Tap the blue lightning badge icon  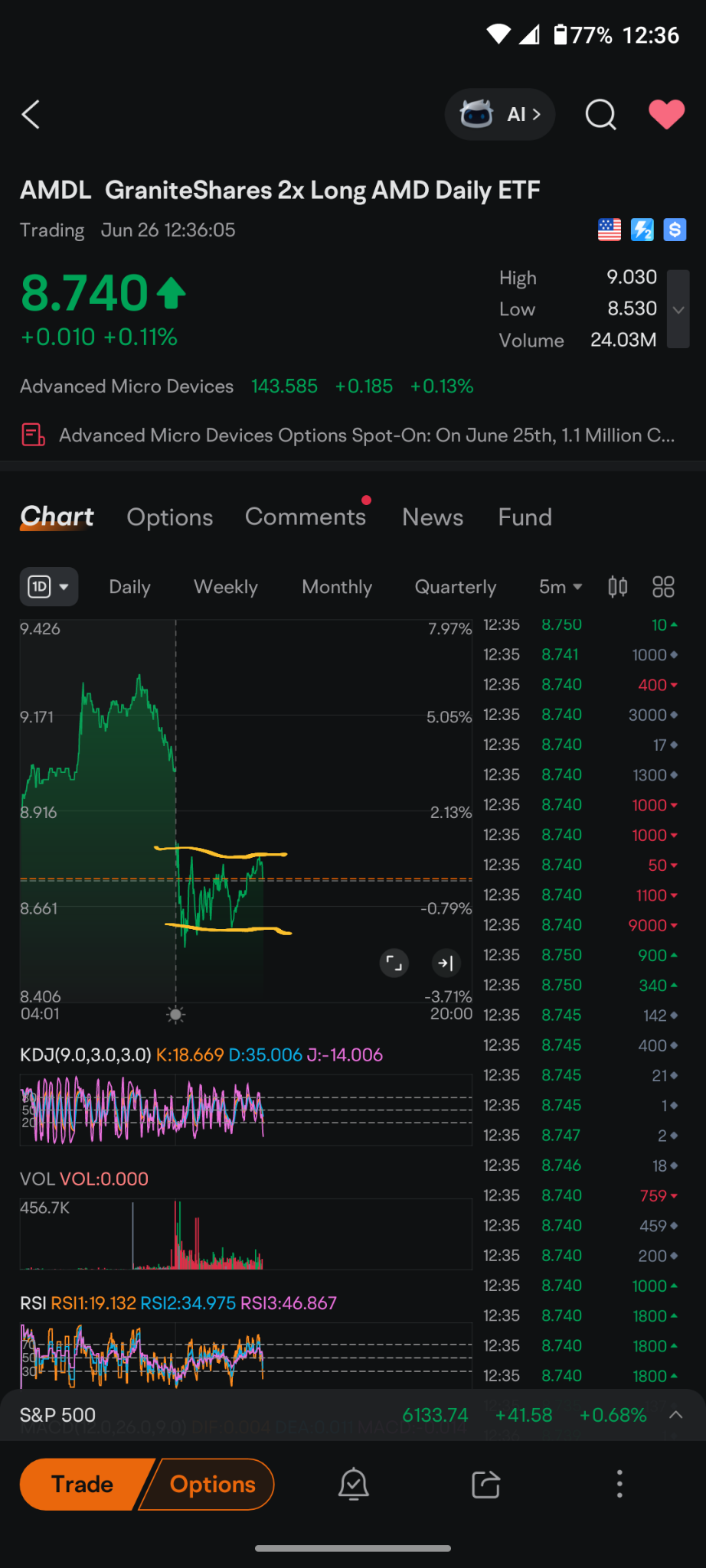tap(642, 230)
